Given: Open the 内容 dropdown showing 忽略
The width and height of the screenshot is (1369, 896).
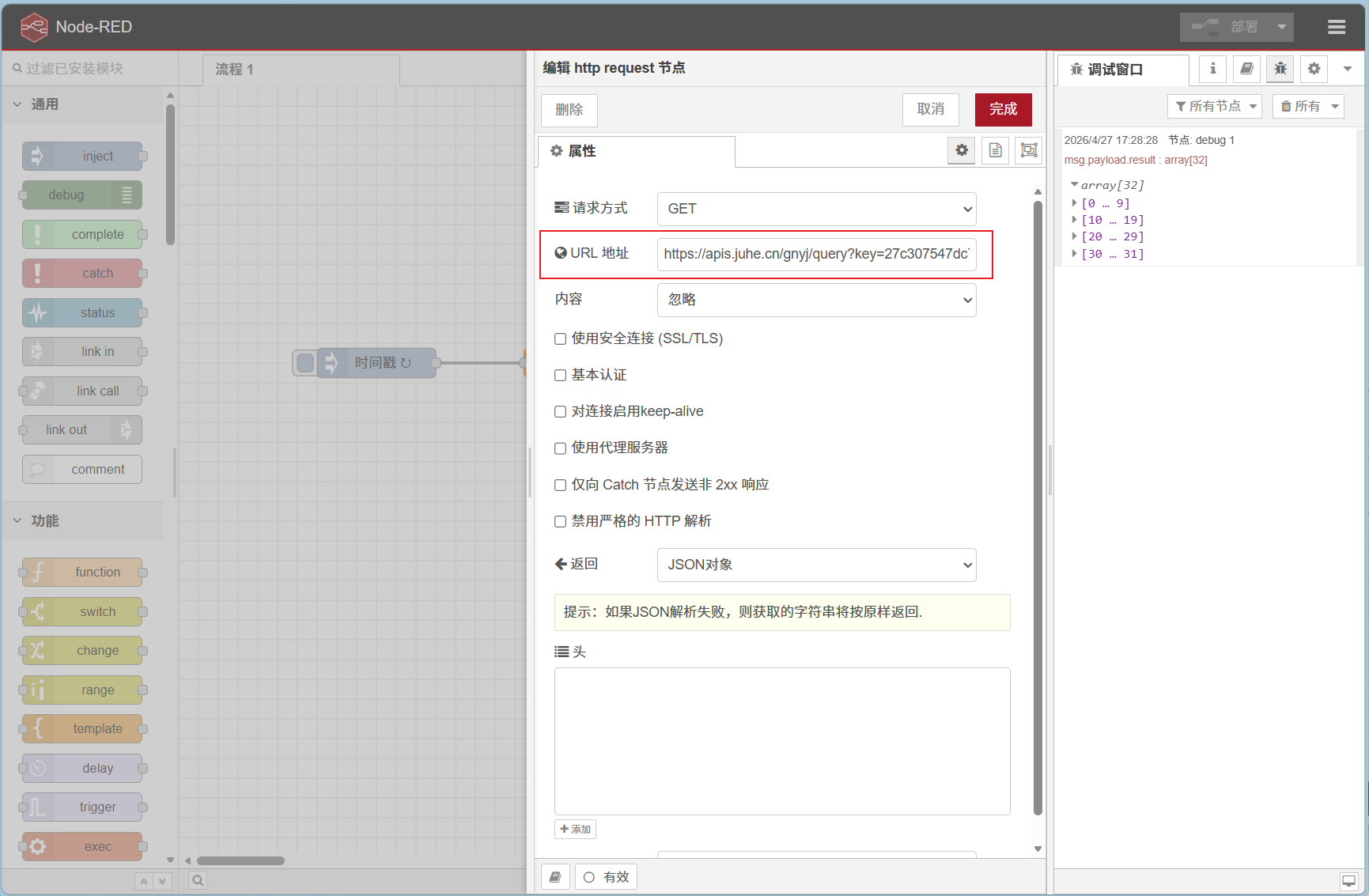Looking at the screenshot, I should (816, 300).
